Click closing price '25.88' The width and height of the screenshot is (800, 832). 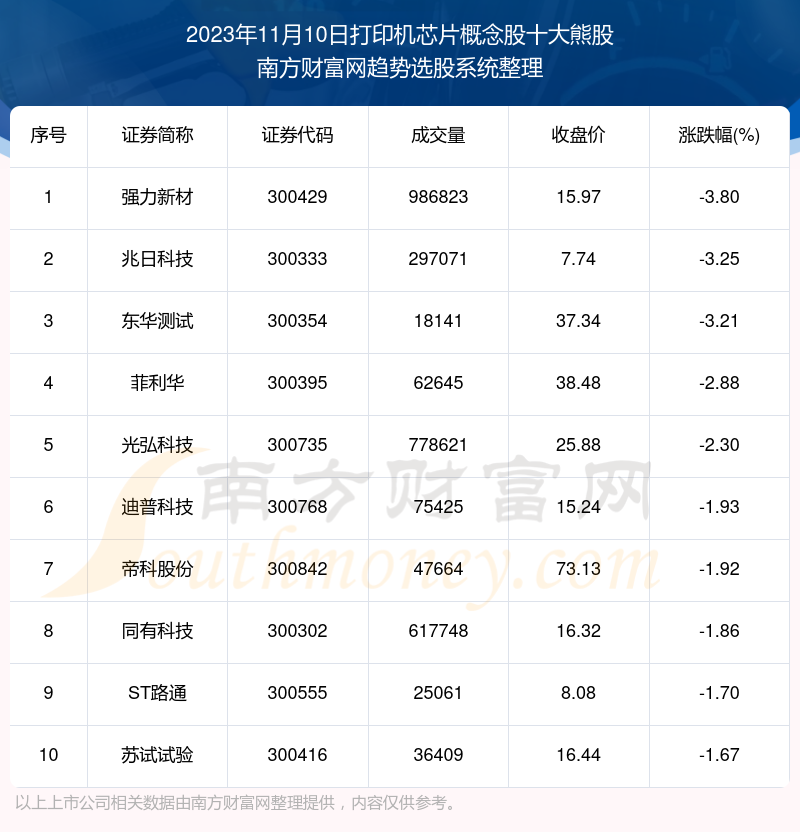[578, 446]
